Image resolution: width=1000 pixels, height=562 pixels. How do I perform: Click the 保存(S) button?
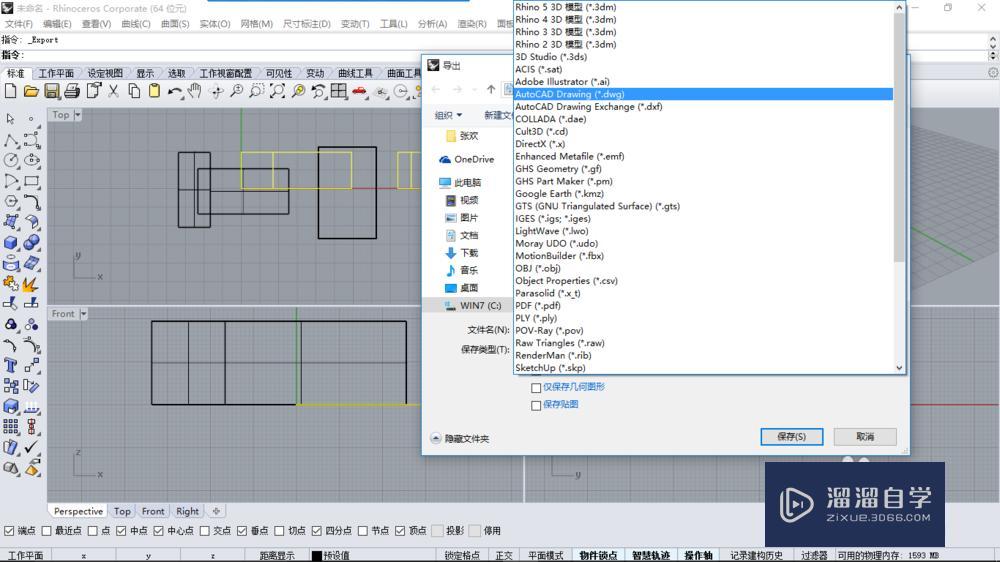point(791,437)
